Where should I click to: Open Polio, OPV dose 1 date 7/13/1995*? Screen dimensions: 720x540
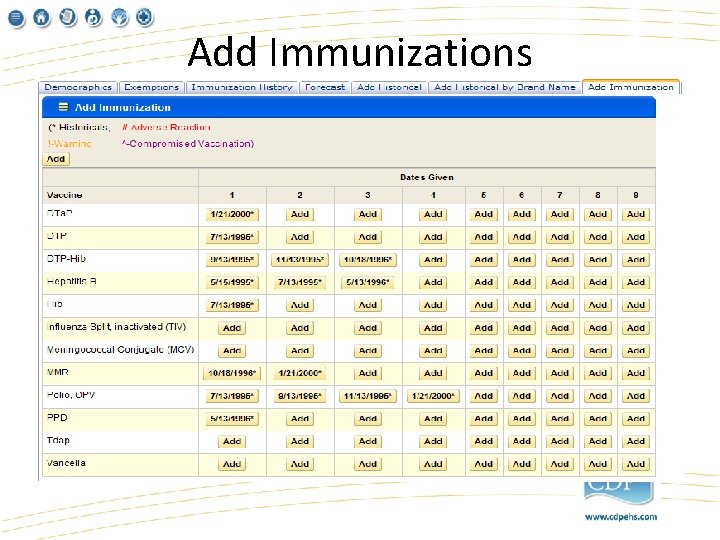pos(232,396)
